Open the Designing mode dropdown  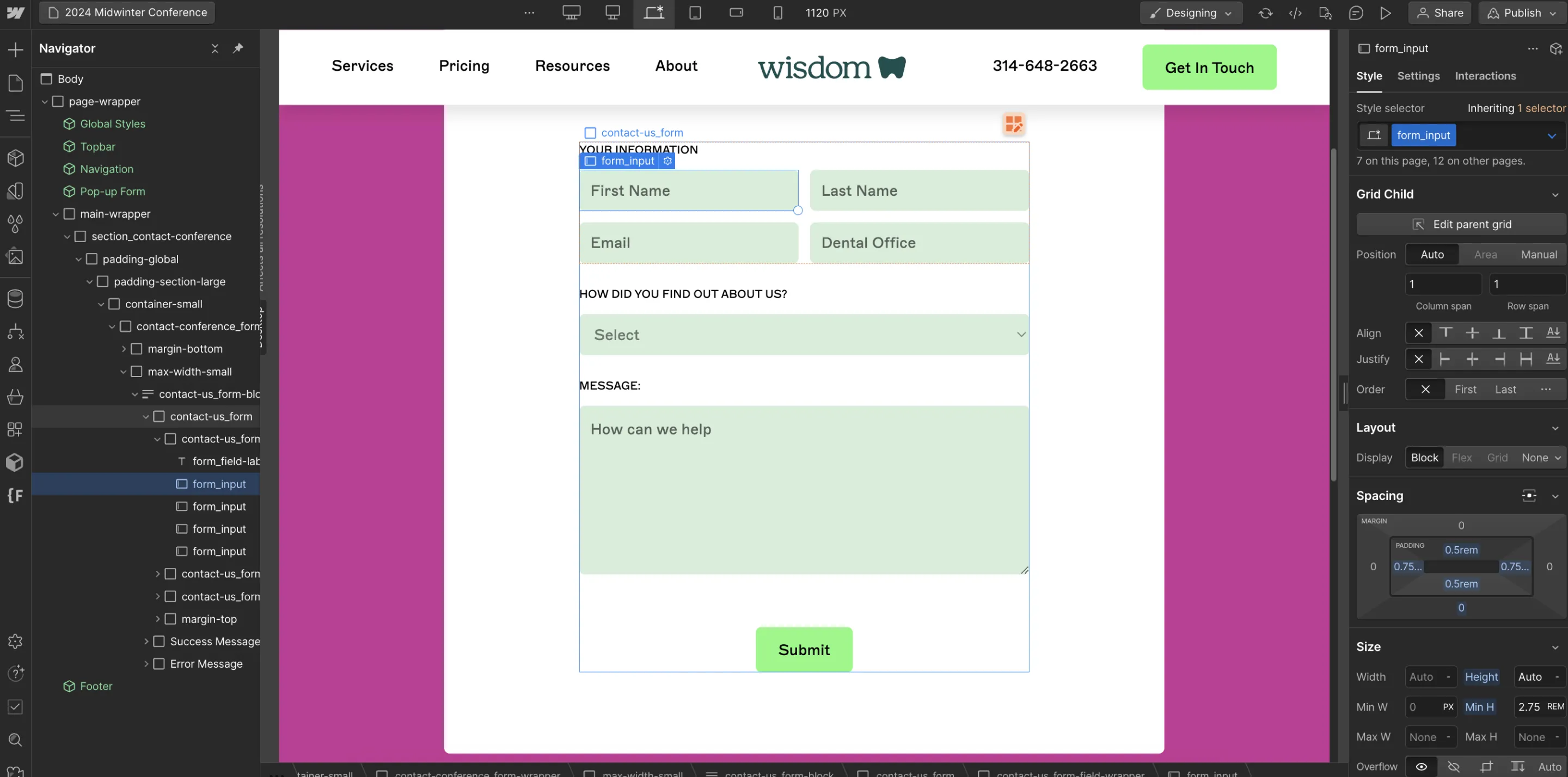click(1191, 13)
